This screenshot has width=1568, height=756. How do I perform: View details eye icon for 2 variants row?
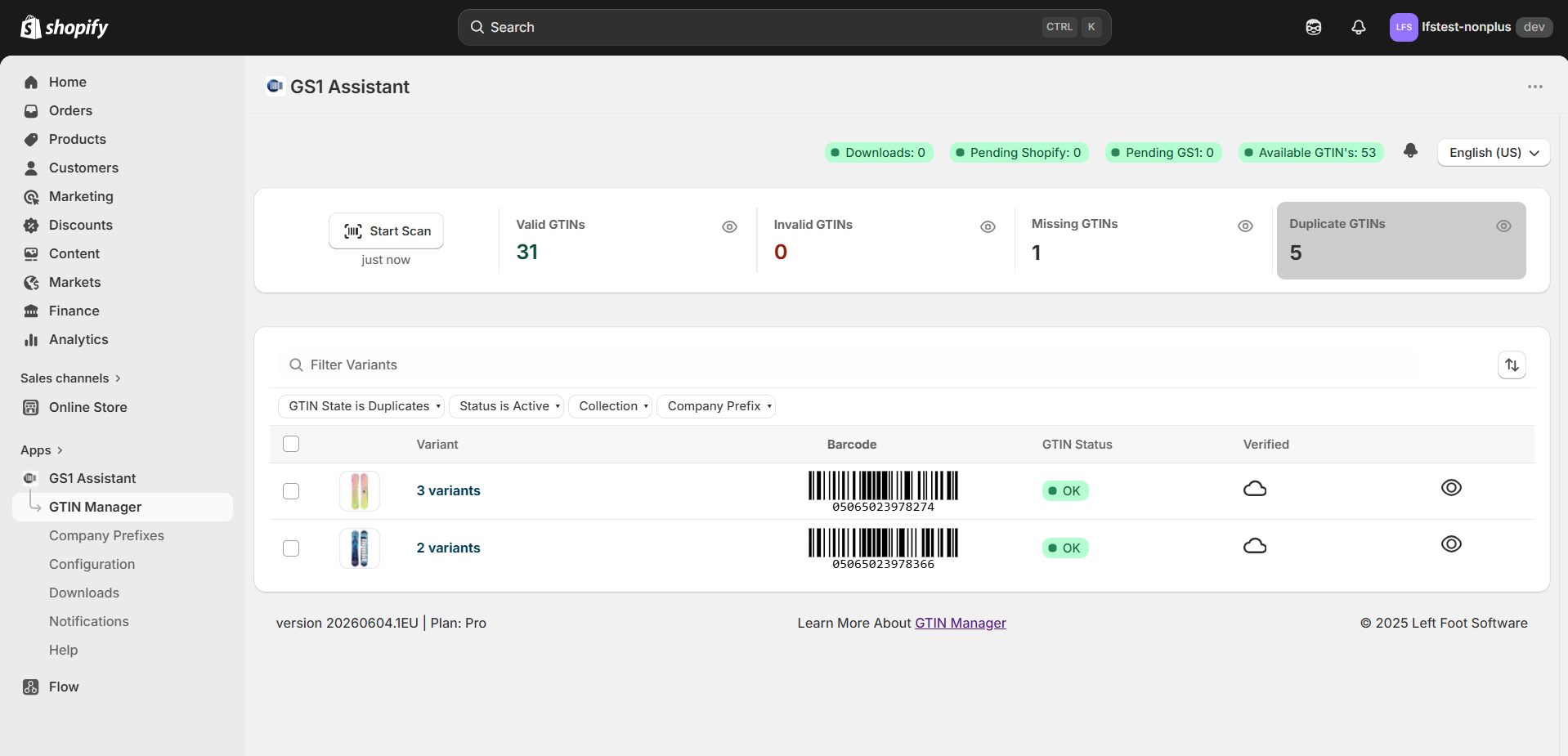[1451, 544]
